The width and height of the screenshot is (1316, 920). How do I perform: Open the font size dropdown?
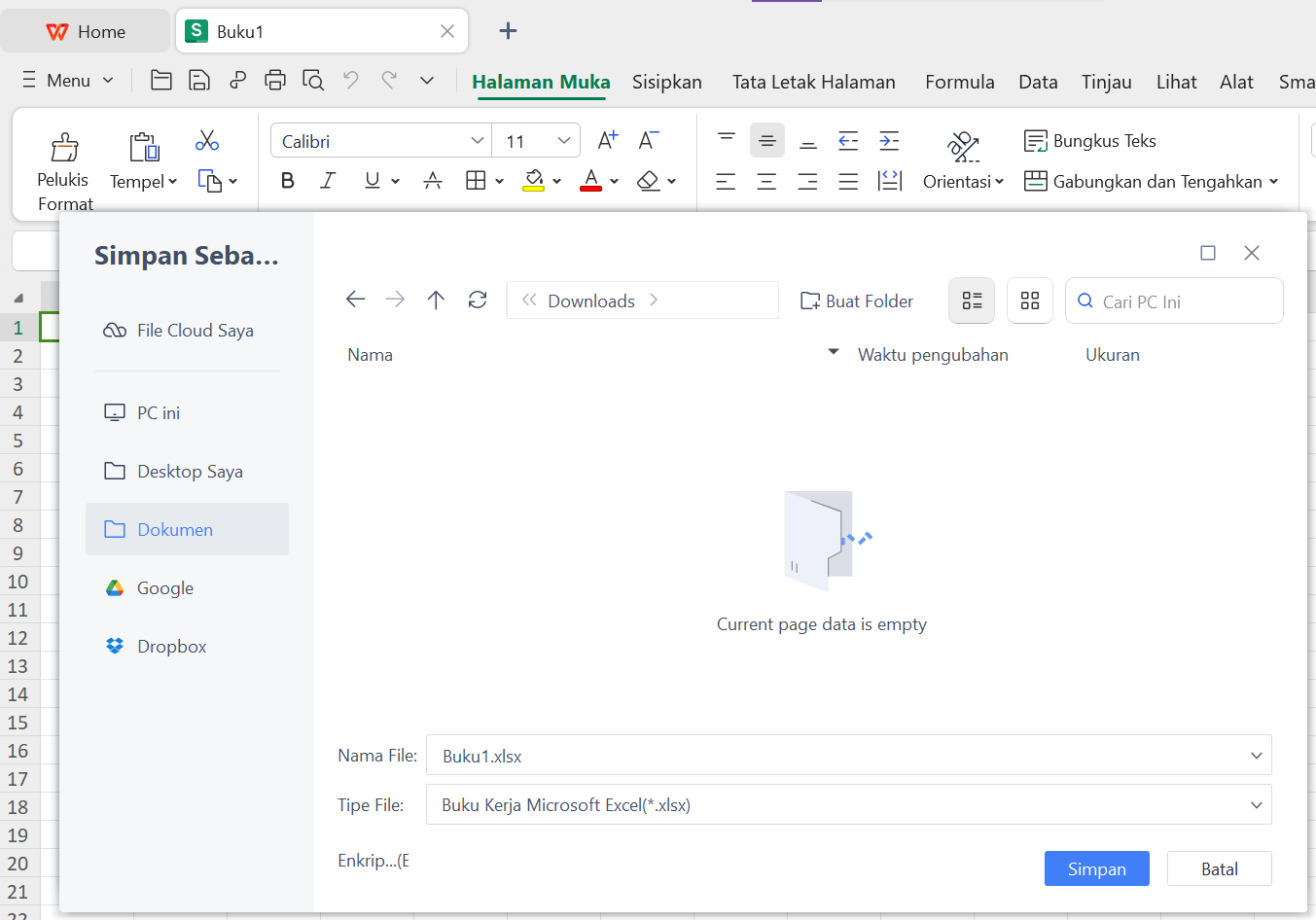pos(562,140)
